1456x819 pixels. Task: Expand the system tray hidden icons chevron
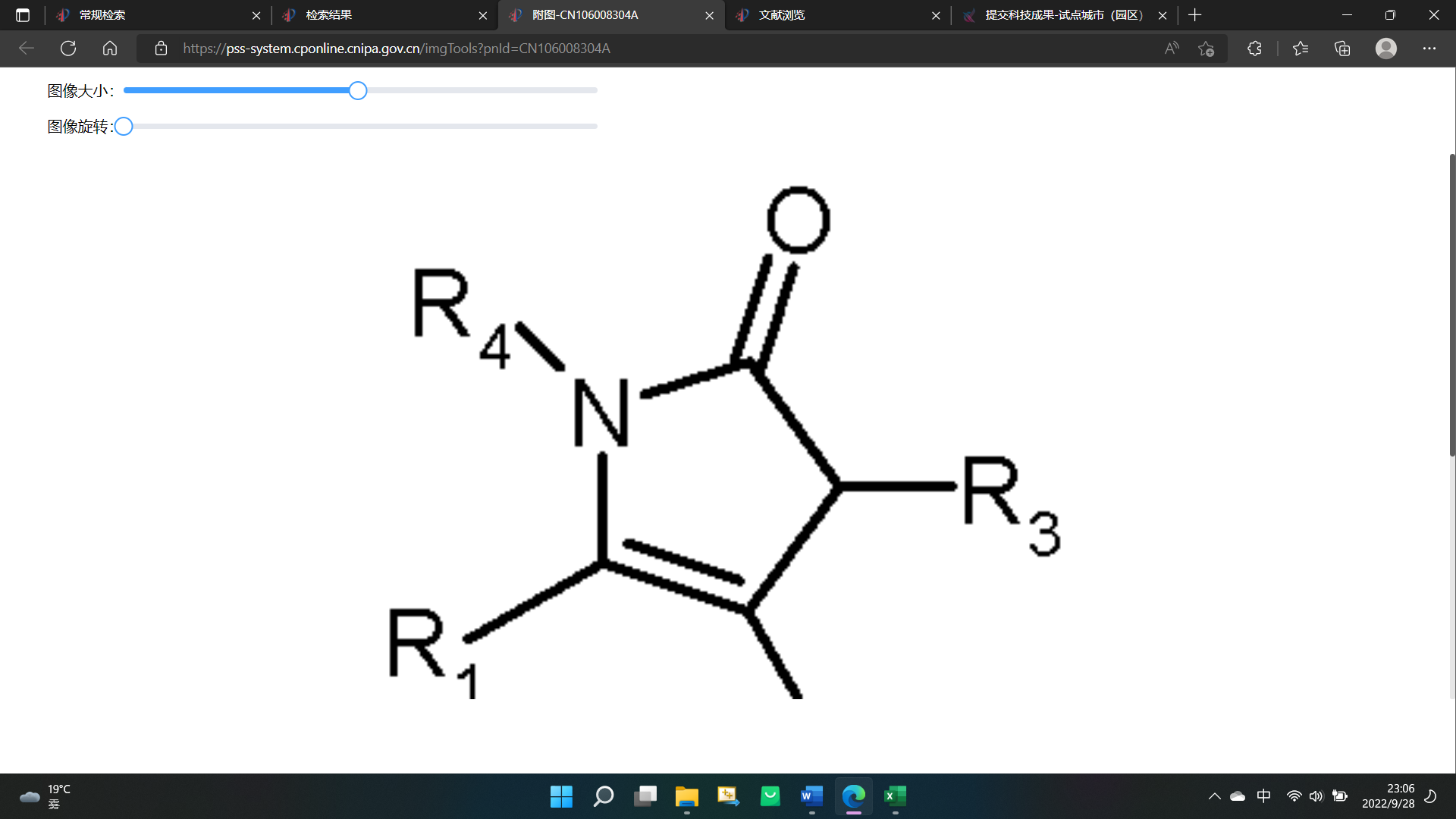tap(1214, 796)
